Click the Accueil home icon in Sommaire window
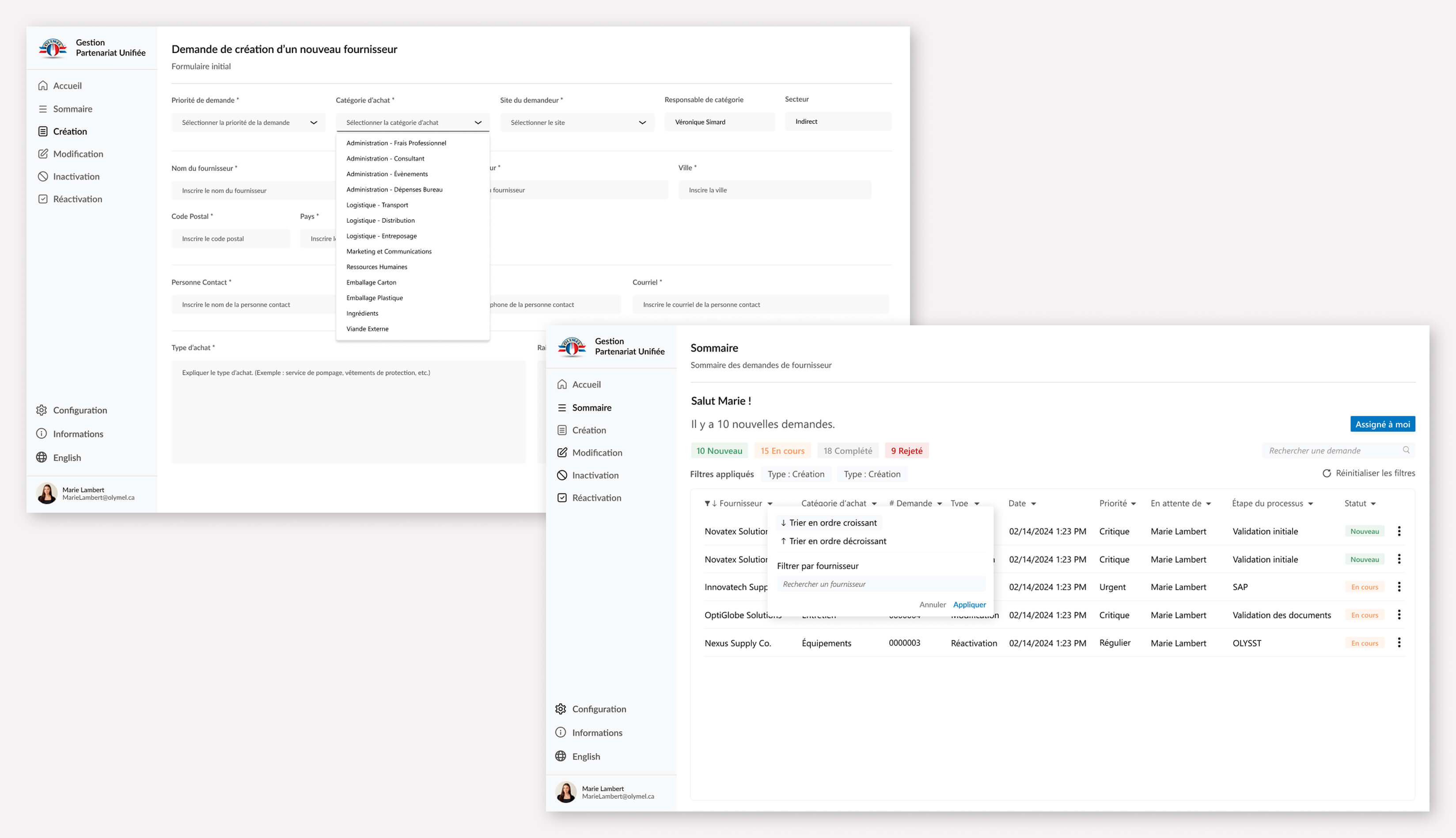The height and width of the screenshot is (838, 1456). pyautogui.click(x=562, y=385)
